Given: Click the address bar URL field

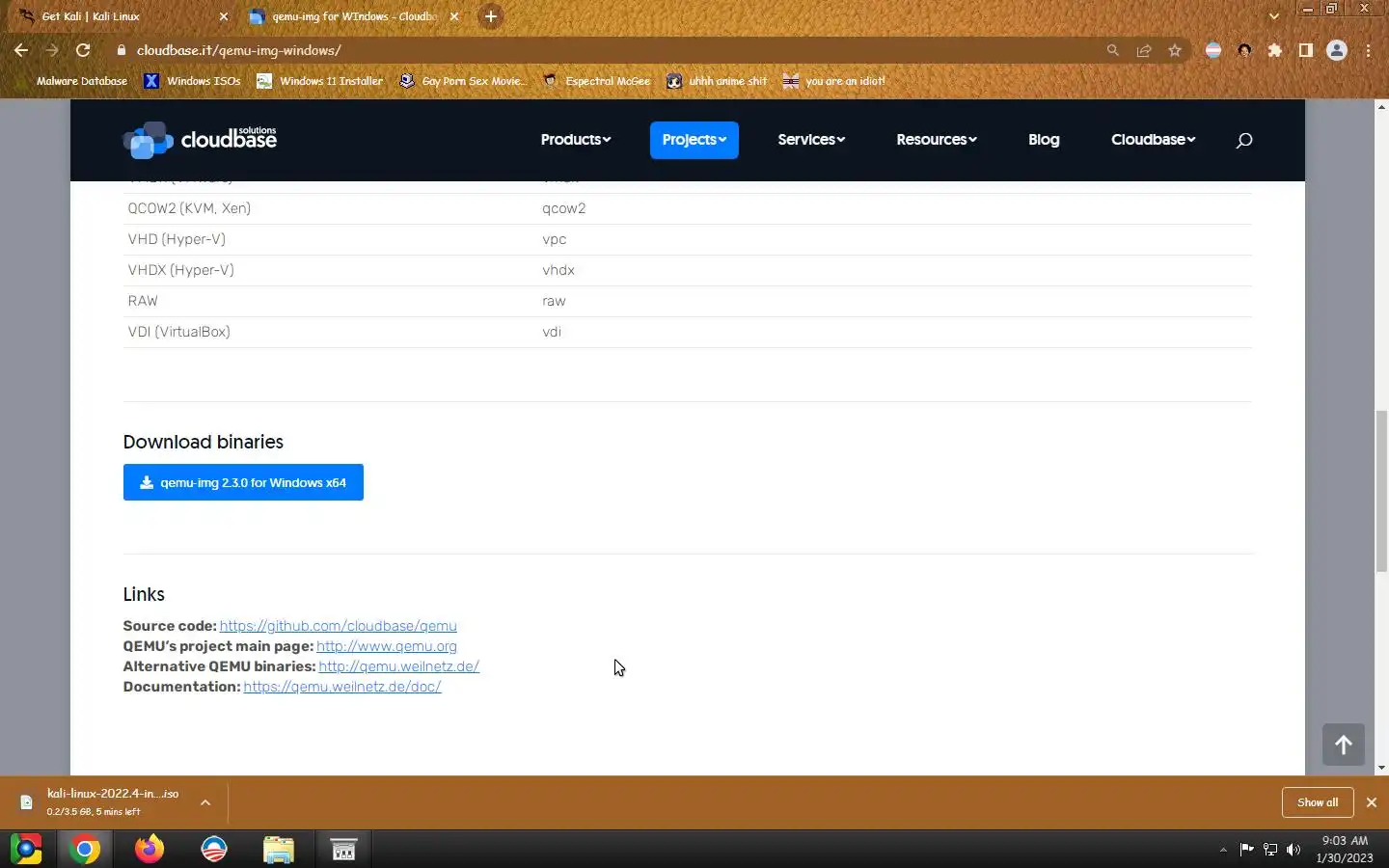Looking at the screenshot, I should point(617,50).
